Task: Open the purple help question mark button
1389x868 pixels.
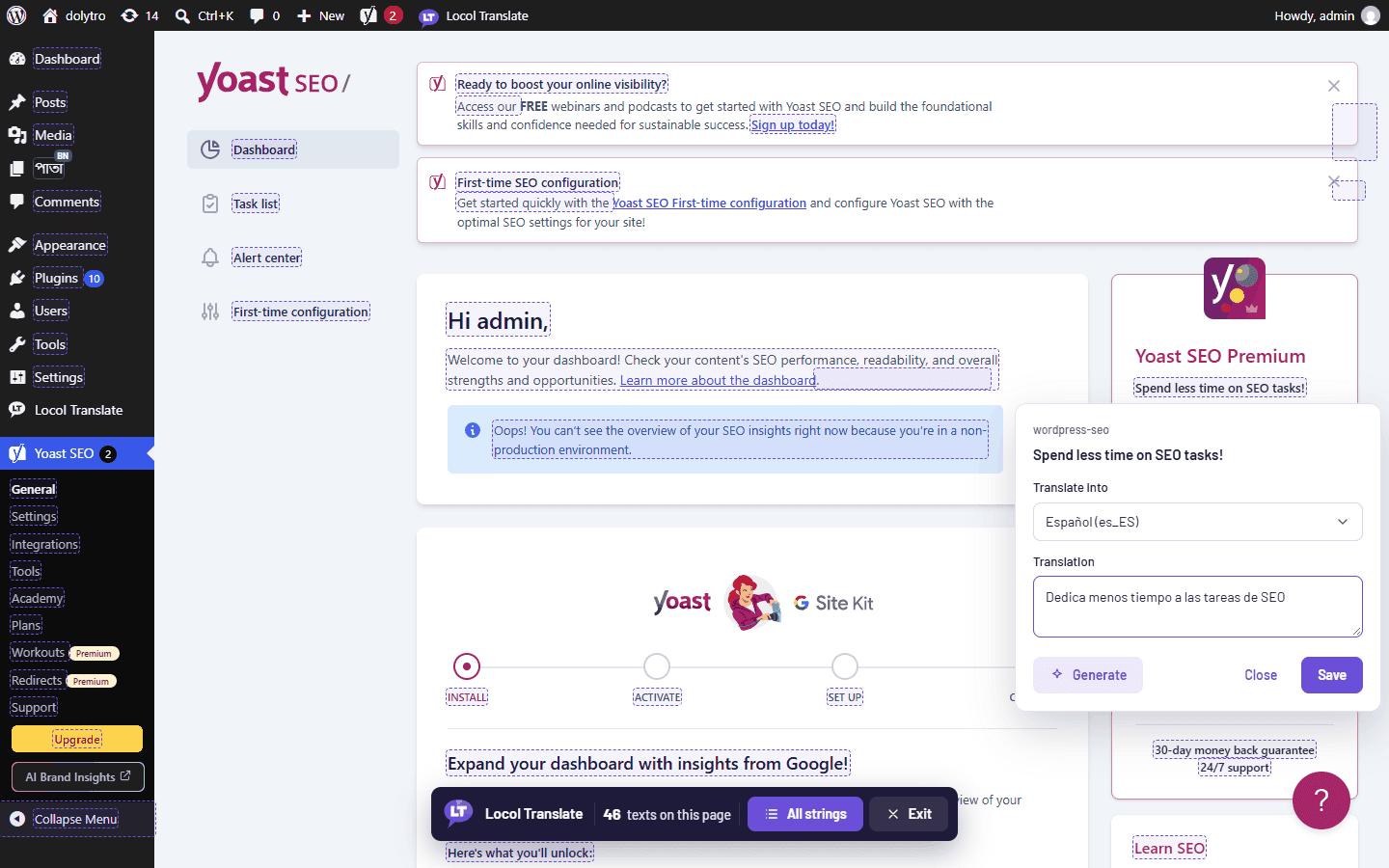Action: click(x=1321, y=800)
